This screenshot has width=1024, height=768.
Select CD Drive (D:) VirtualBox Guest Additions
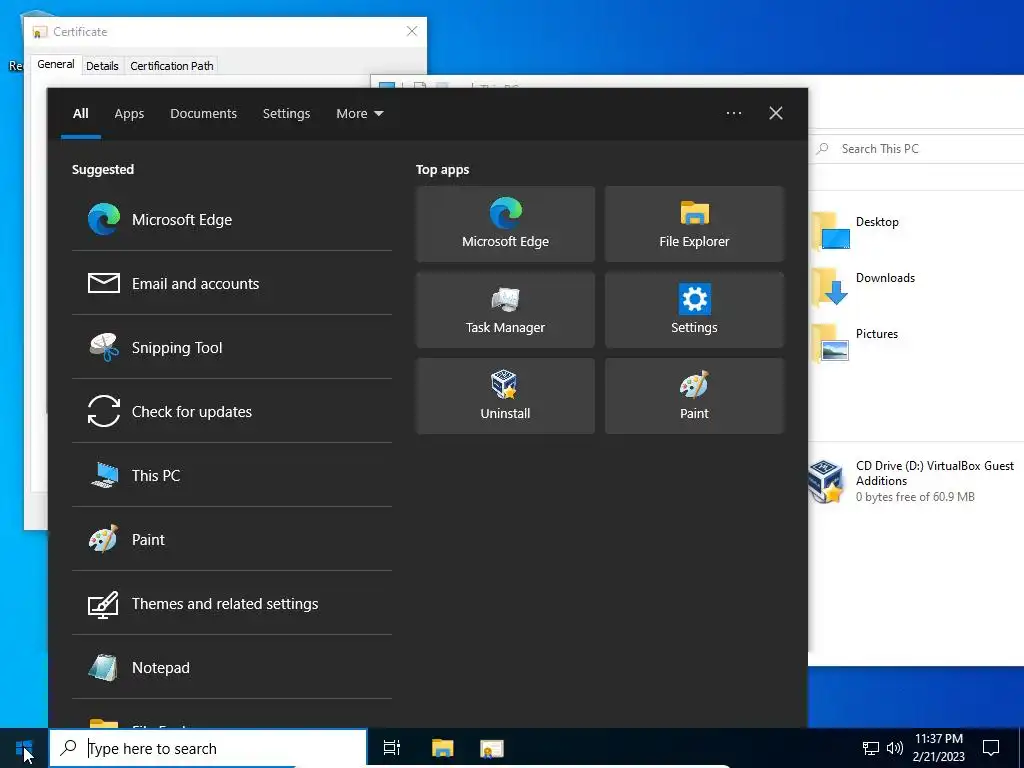(912, 481)
